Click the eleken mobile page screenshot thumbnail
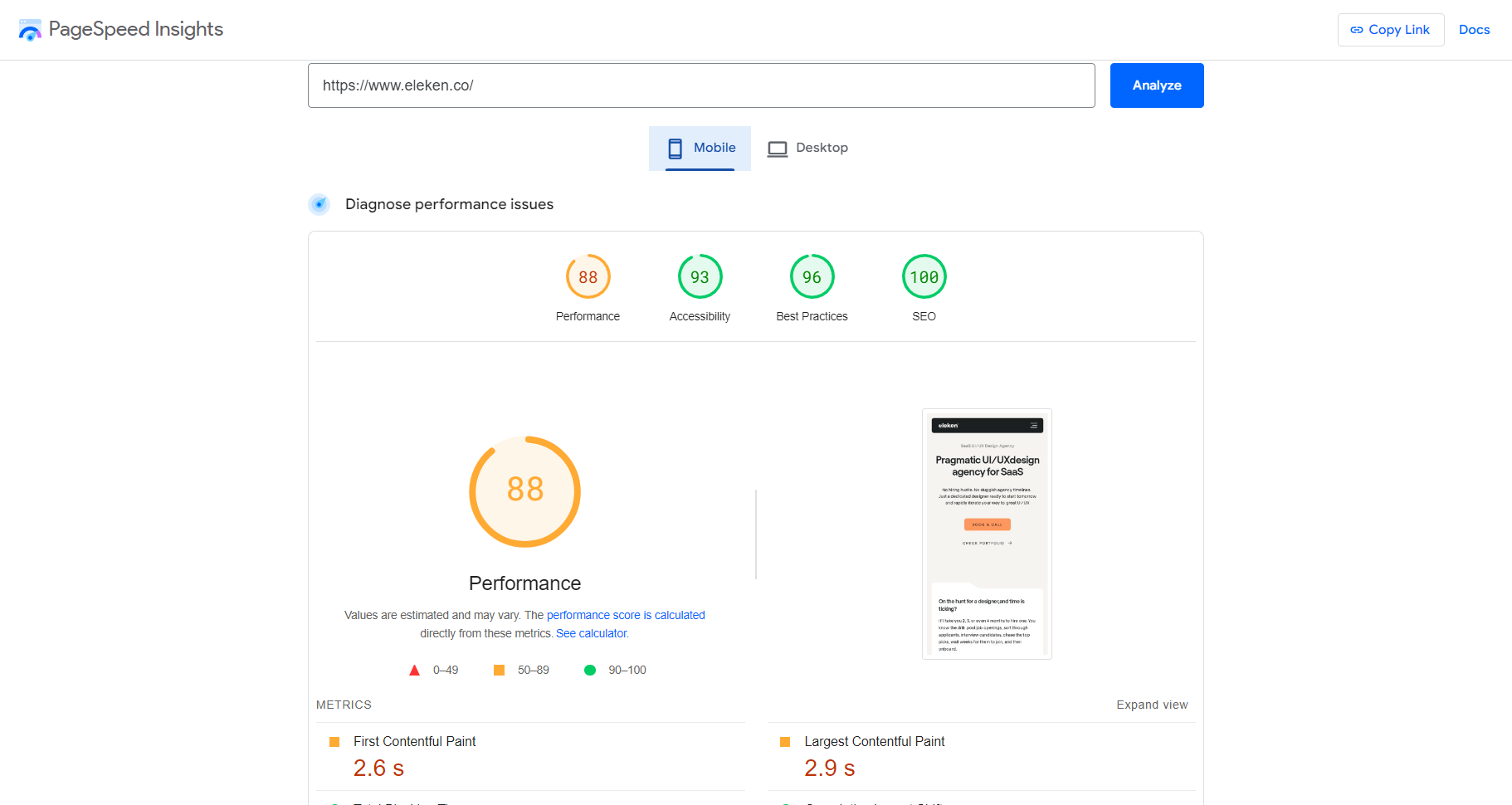This screenshot has height=805, width=1512. 987,534
